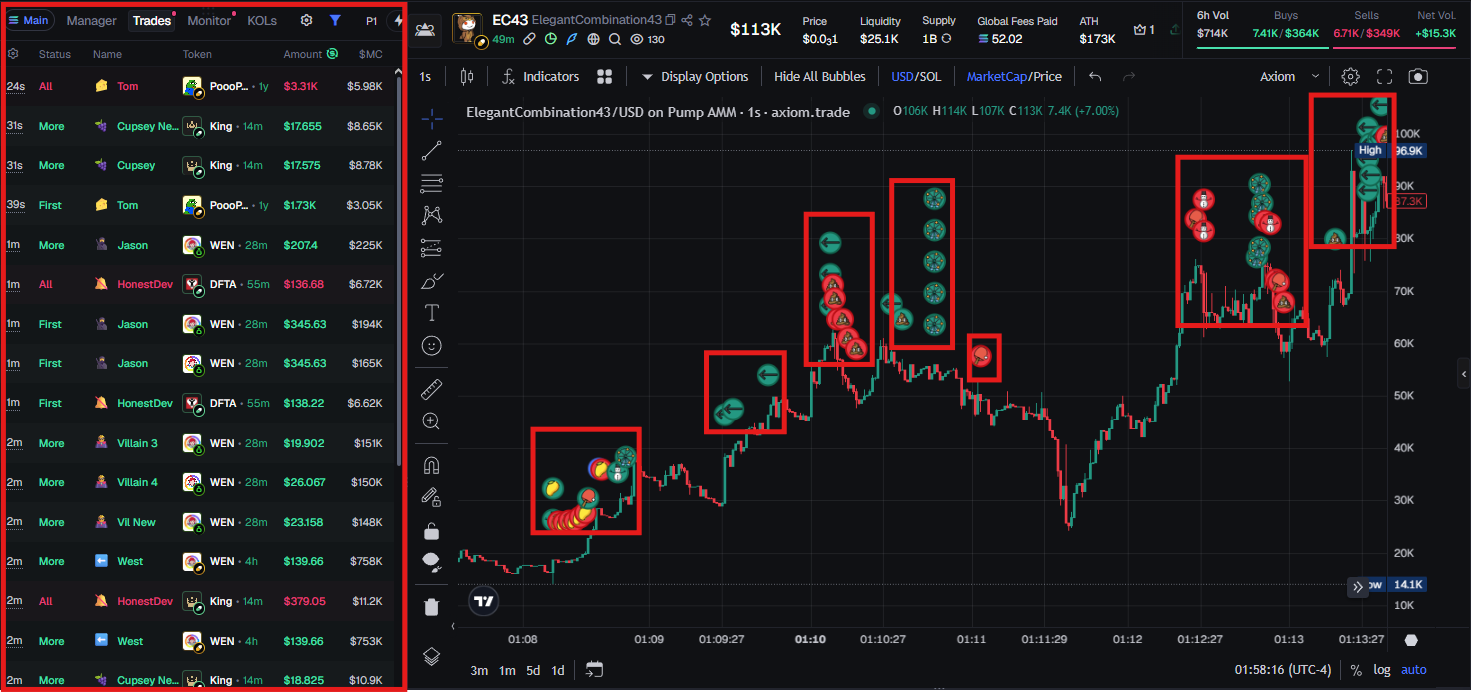Viewport: 1471px width, 693px height.
Task: Expand the Display Options dropdown
Action: pos(695,76)
